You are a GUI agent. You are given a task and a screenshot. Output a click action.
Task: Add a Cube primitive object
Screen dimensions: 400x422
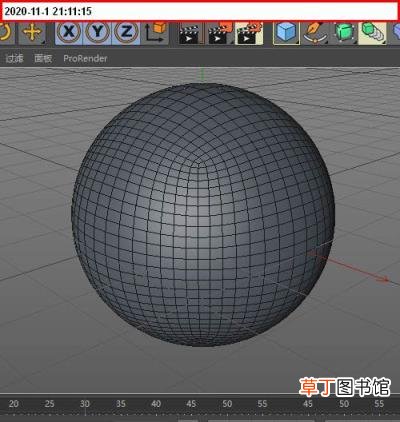[x=286, y=33]
